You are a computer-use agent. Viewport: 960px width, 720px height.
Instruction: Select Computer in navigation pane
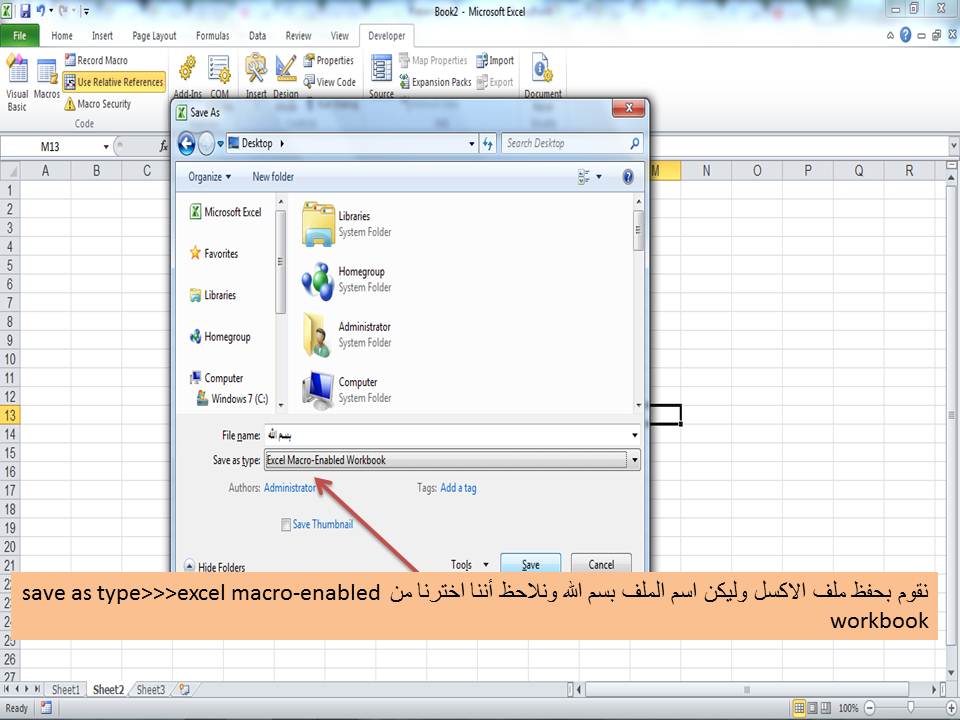tap(216, 378)
